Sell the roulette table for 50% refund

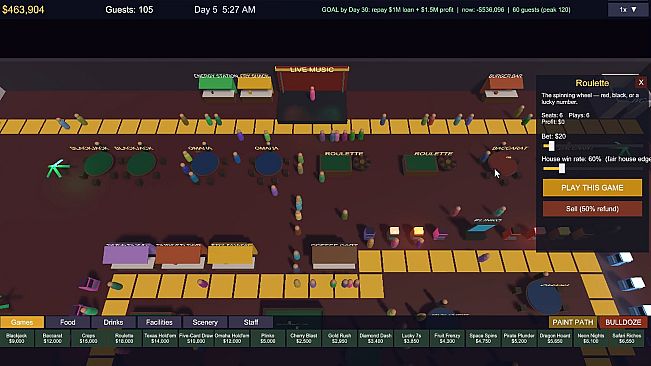(x=592, y=209)
